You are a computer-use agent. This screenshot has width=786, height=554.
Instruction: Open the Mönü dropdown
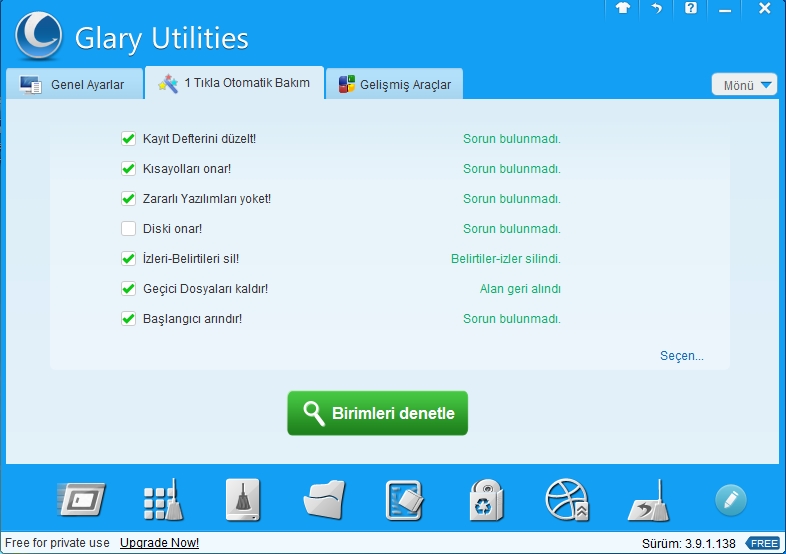pos(744,85)
